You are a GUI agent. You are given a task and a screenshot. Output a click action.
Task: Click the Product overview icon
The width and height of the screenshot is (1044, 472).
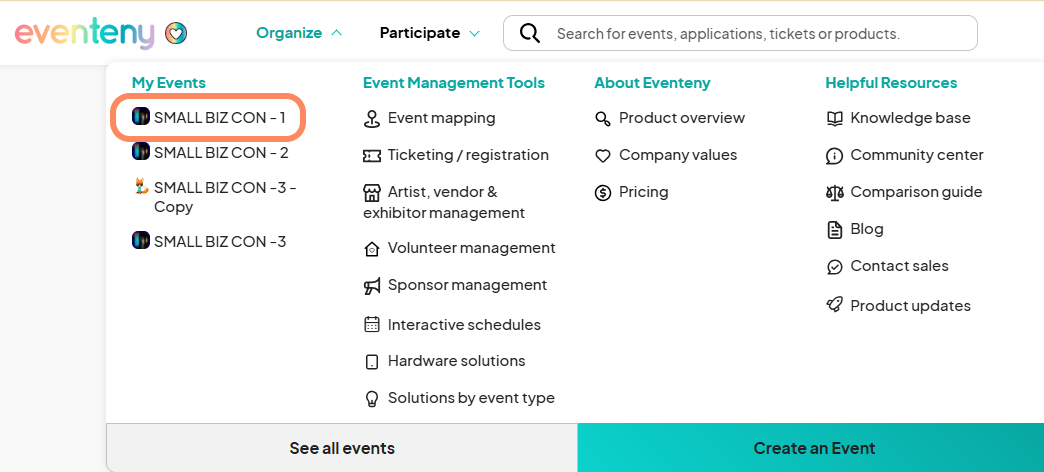tap(603, 118)
